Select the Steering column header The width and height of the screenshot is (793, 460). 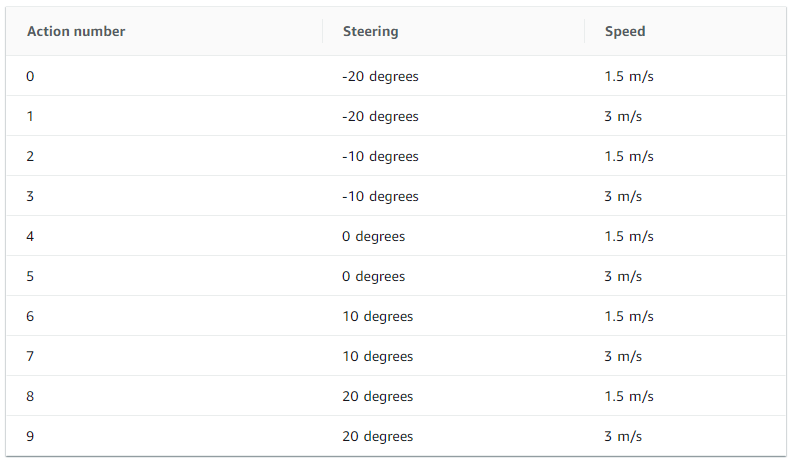[x=370, y=31]
